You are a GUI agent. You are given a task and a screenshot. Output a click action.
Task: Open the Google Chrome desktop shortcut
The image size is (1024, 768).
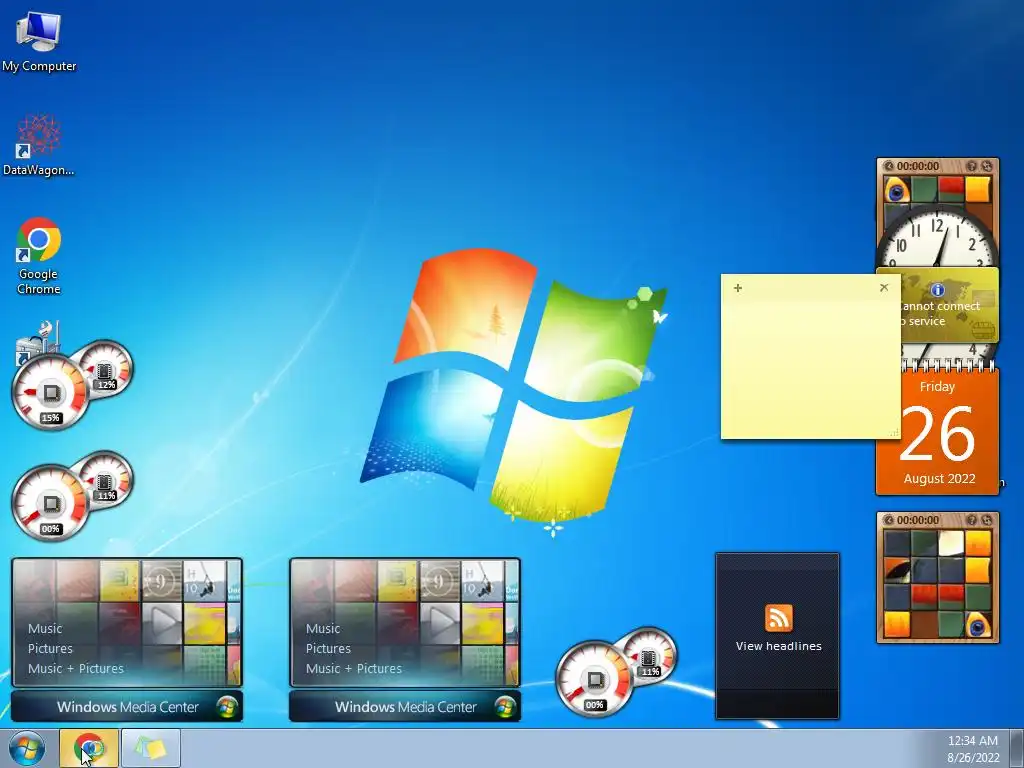39,256
